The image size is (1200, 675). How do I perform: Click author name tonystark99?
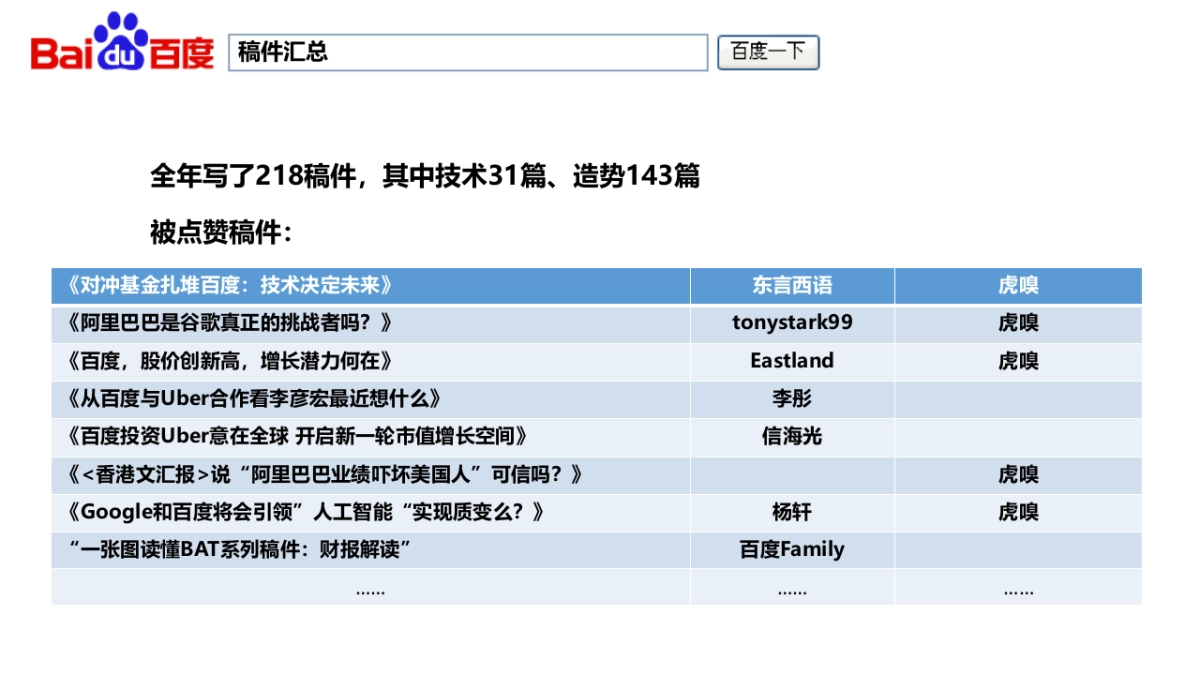pyautogui.click(x=791, y=322)
